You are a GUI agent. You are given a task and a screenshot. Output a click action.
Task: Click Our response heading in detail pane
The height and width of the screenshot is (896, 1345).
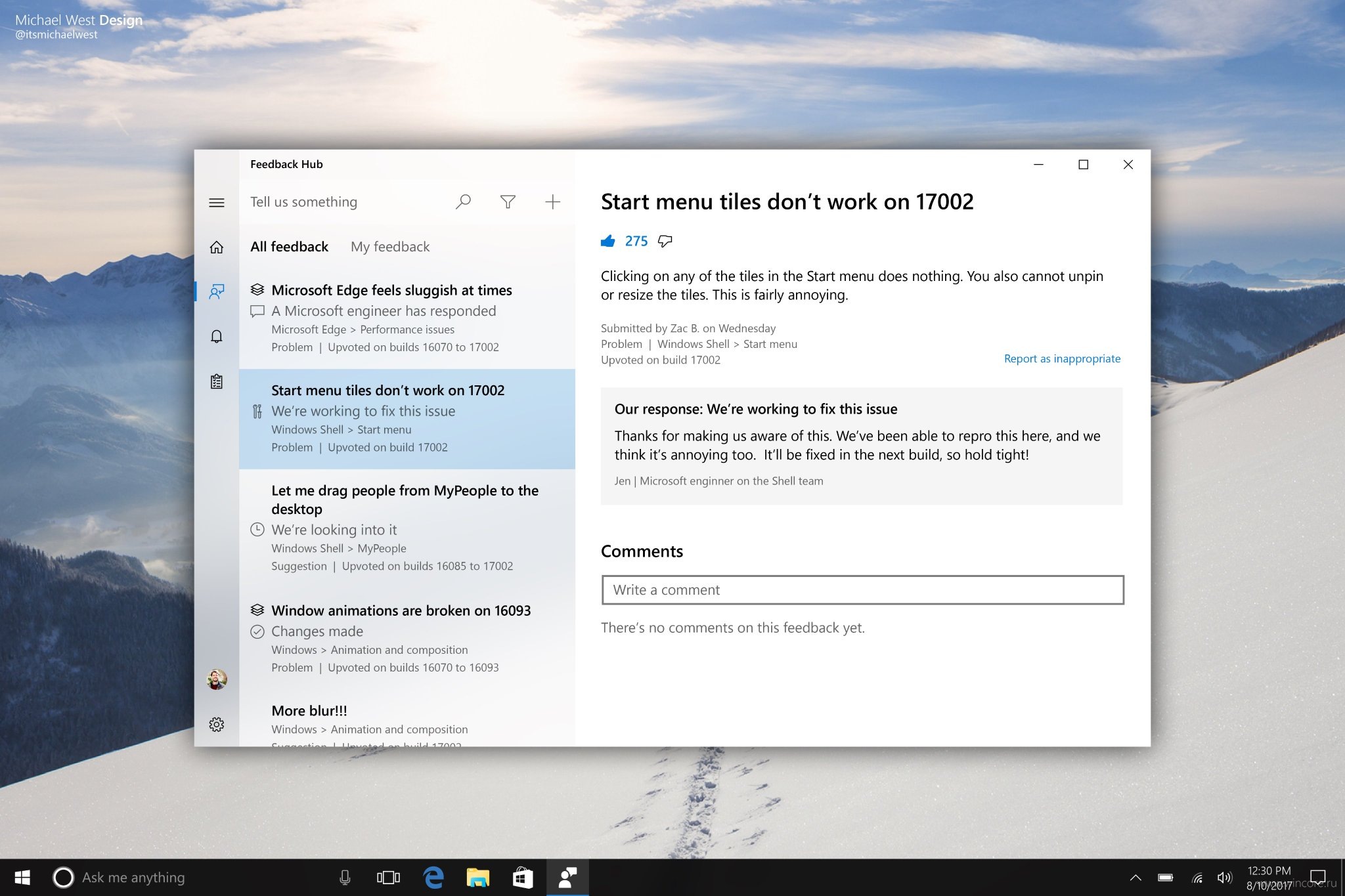(756, 409)
